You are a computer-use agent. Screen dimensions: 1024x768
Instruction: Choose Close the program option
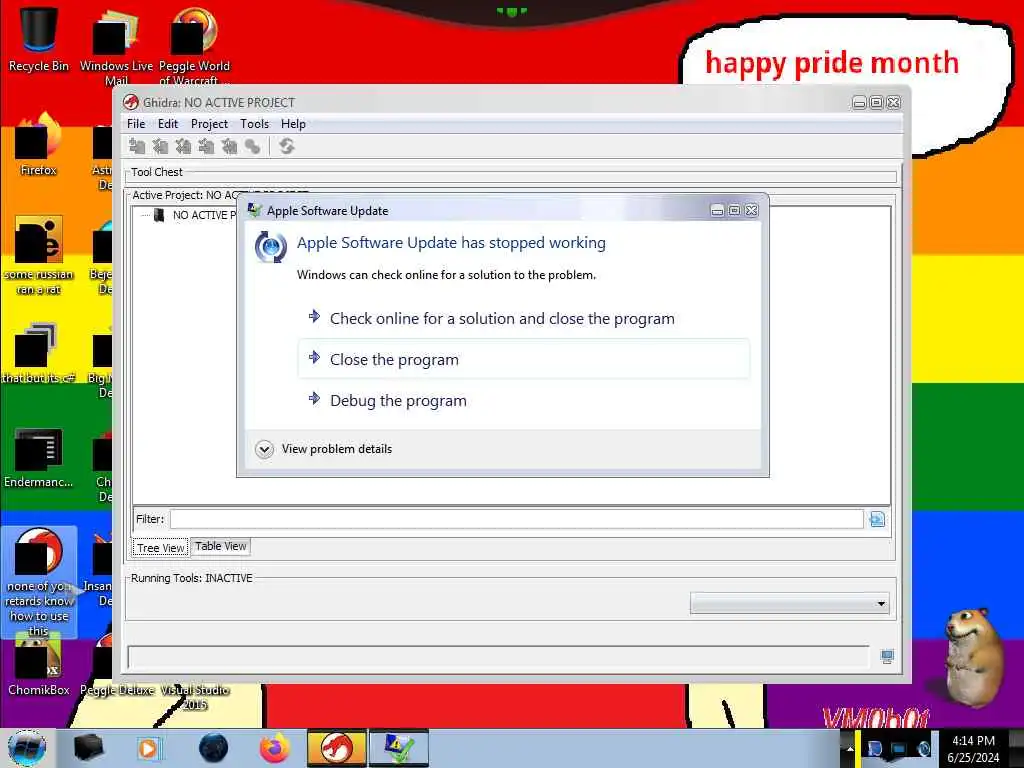tap(524, 359)
